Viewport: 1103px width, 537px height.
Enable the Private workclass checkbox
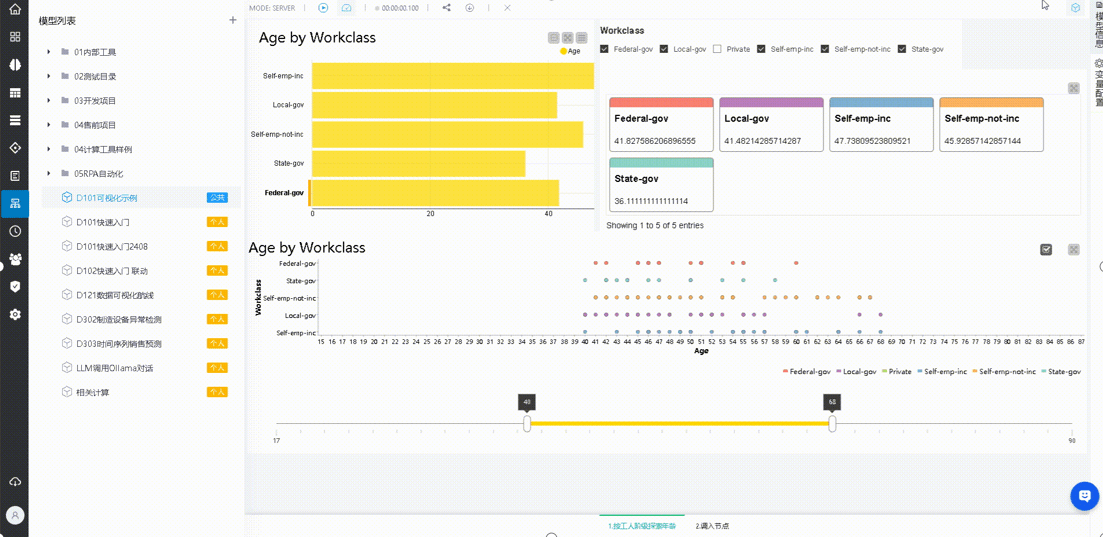tap(717, 49)
